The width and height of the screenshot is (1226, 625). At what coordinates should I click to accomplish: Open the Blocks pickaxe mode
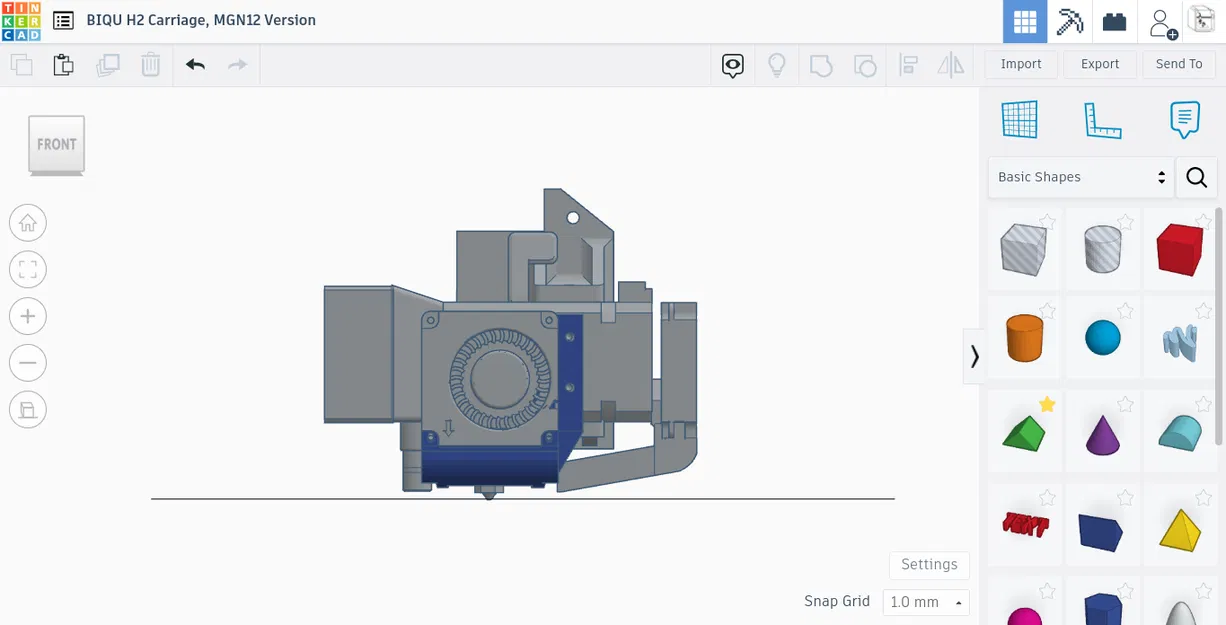click(1070, 22)
